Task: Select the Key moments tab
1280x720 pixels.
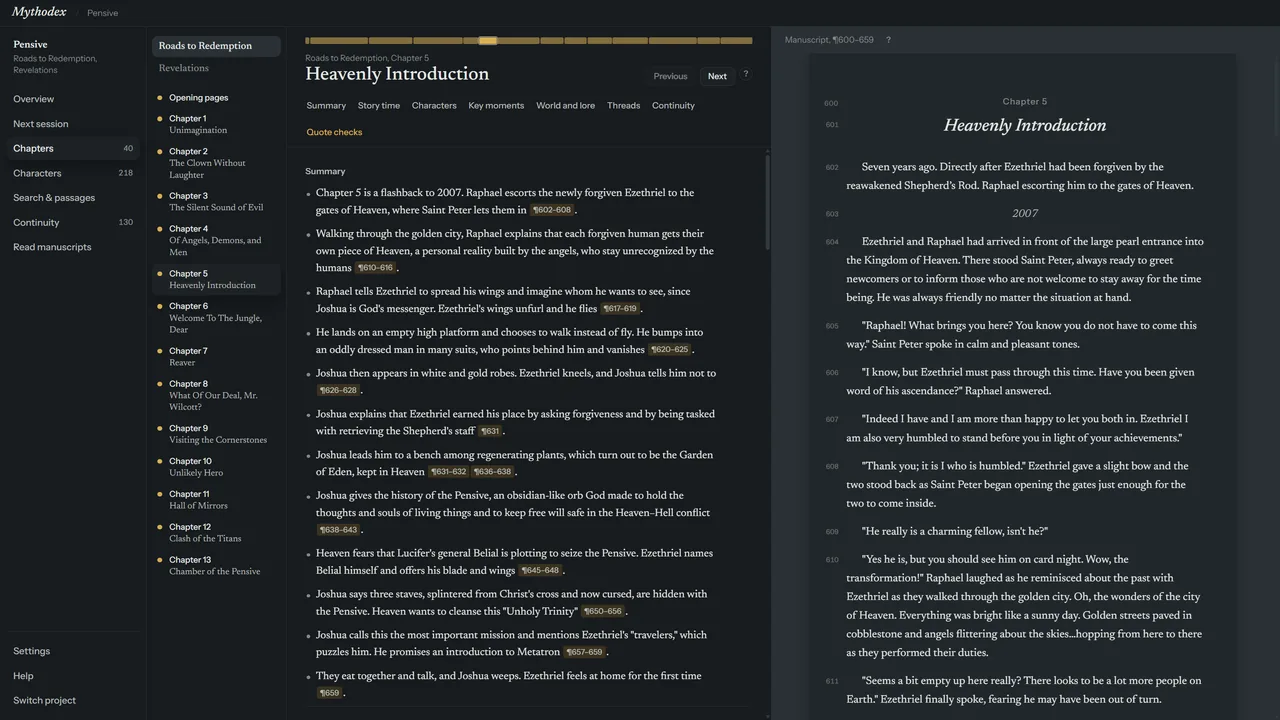Action: [496, 105]
